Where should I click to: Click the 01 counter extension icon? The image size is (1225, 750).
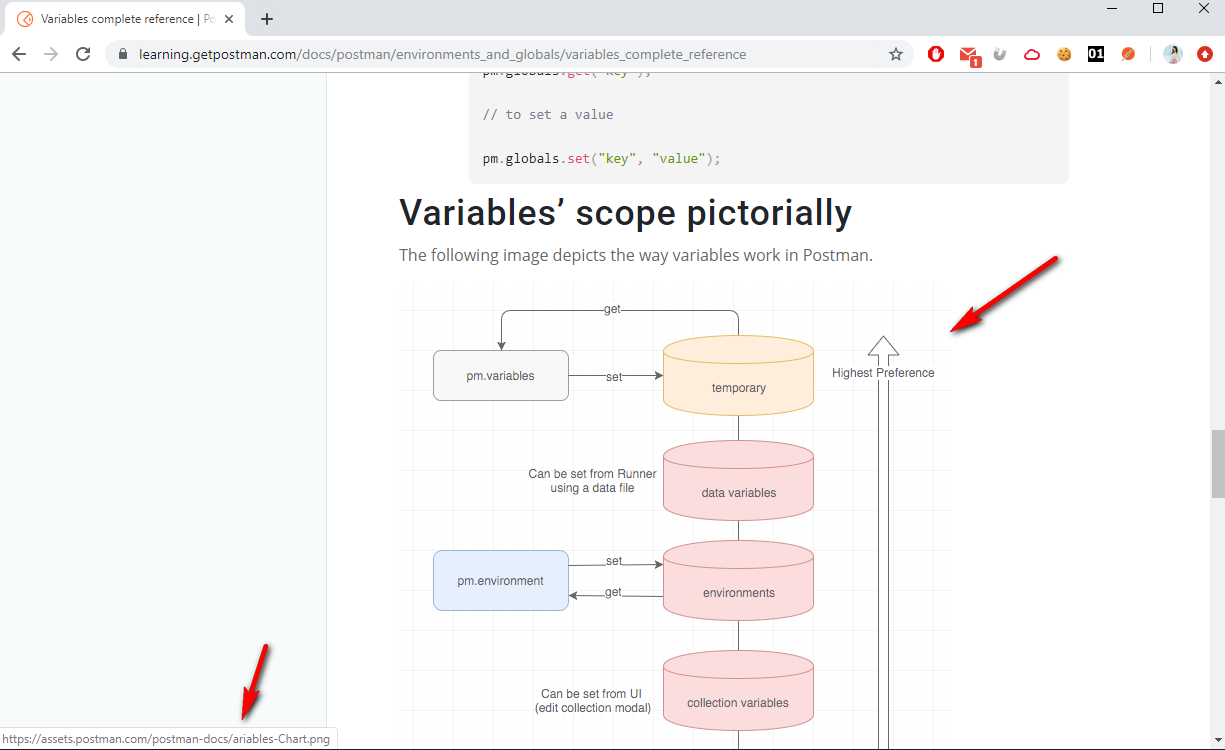(x=1096, y=54)
